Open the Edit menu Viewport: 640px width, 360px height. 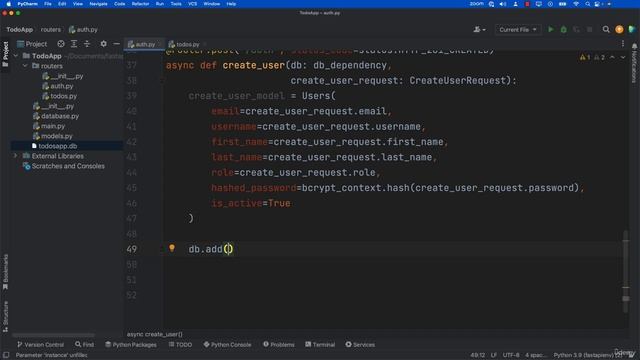click(62, 4)
